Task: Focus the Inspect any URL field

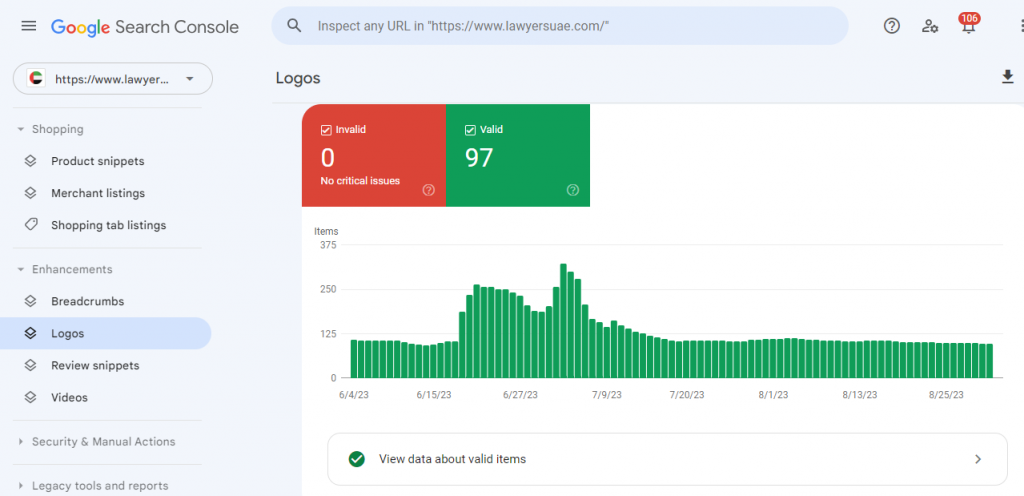Action: [x=560, y=26]
